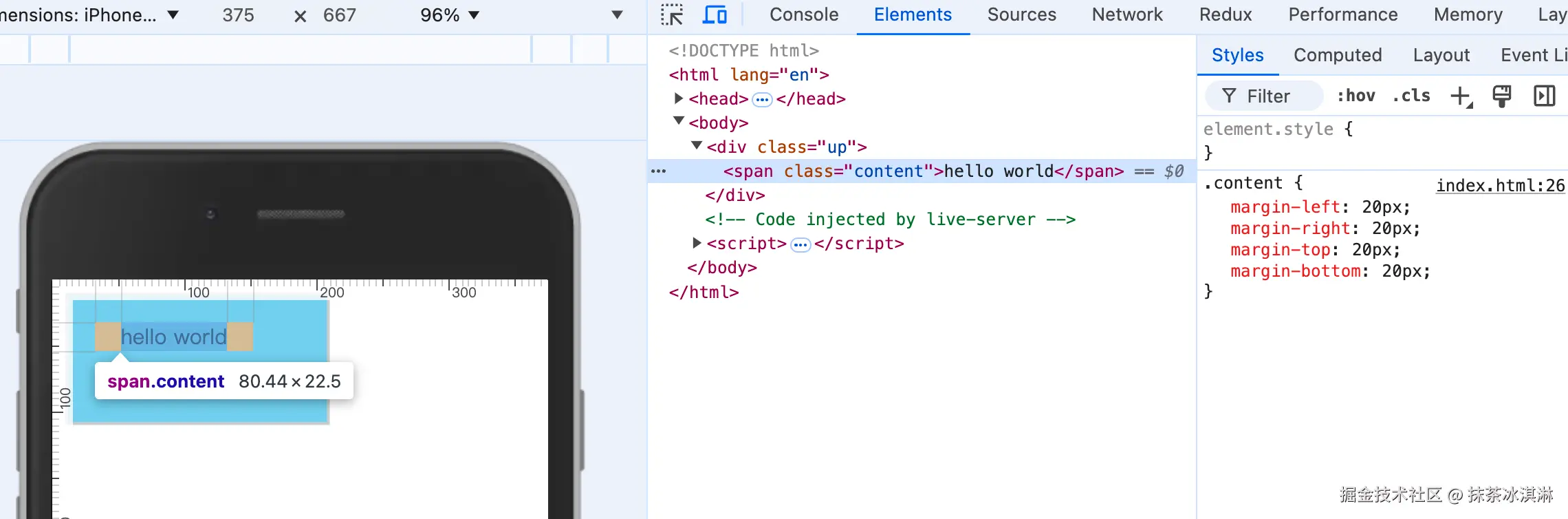Open the Performance tab
Image resolution: width=1568 pixels, height=519 pixels.
[x=1342, y=14]
